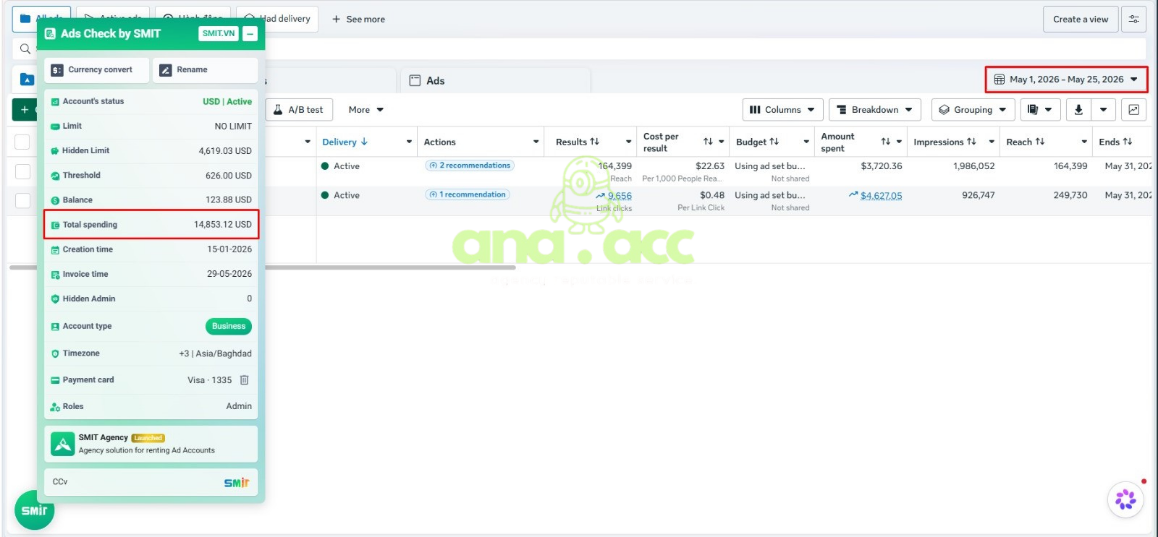Click the sort arrows on Results column
The width and height of the screenshot is (1158, 537).
594,142
